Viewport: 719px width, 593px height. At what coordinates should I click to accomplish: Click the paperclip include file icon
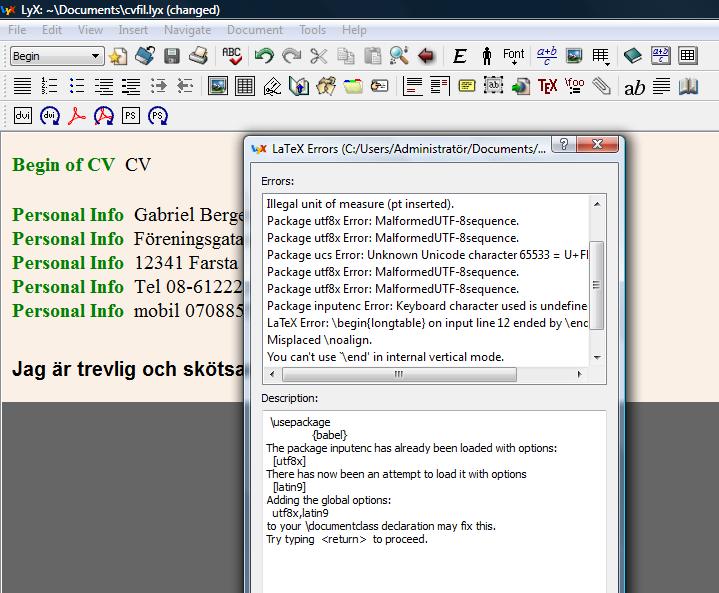601,86
